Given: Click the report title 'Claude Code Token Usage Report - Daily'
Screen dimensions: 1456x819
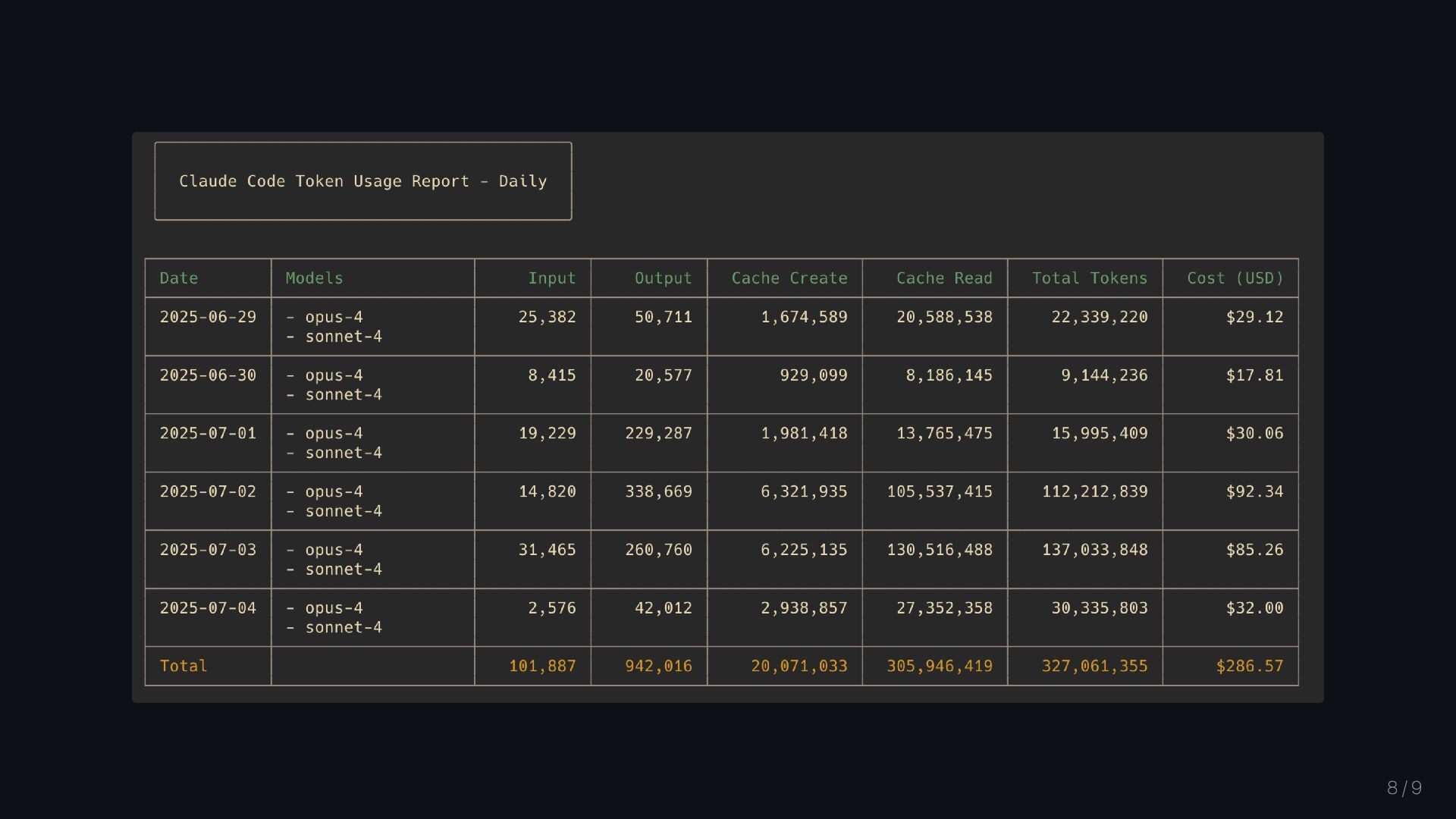Looking at the screenshot, I should [362, 181].
